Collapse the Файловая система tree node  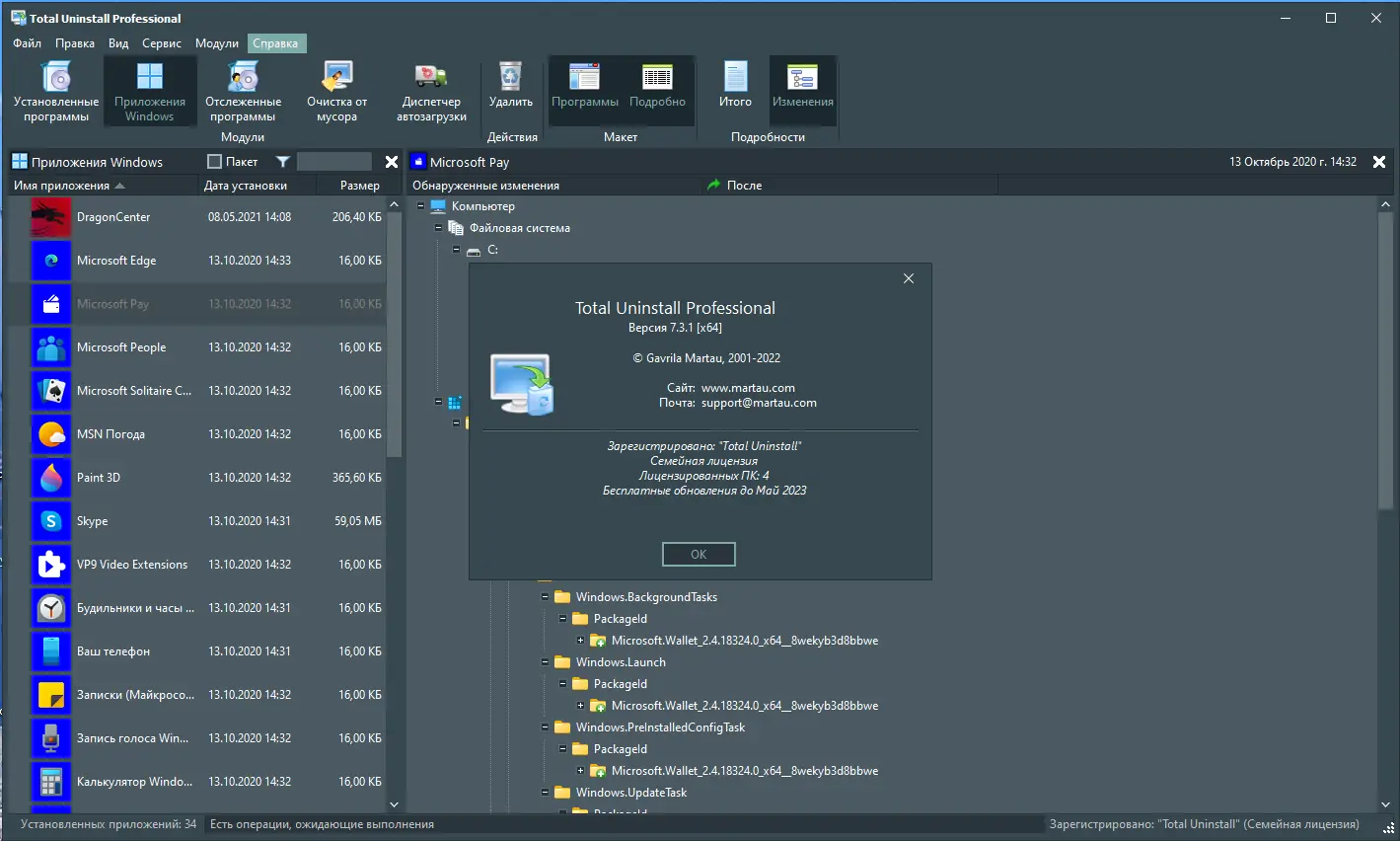coord(440,227)
